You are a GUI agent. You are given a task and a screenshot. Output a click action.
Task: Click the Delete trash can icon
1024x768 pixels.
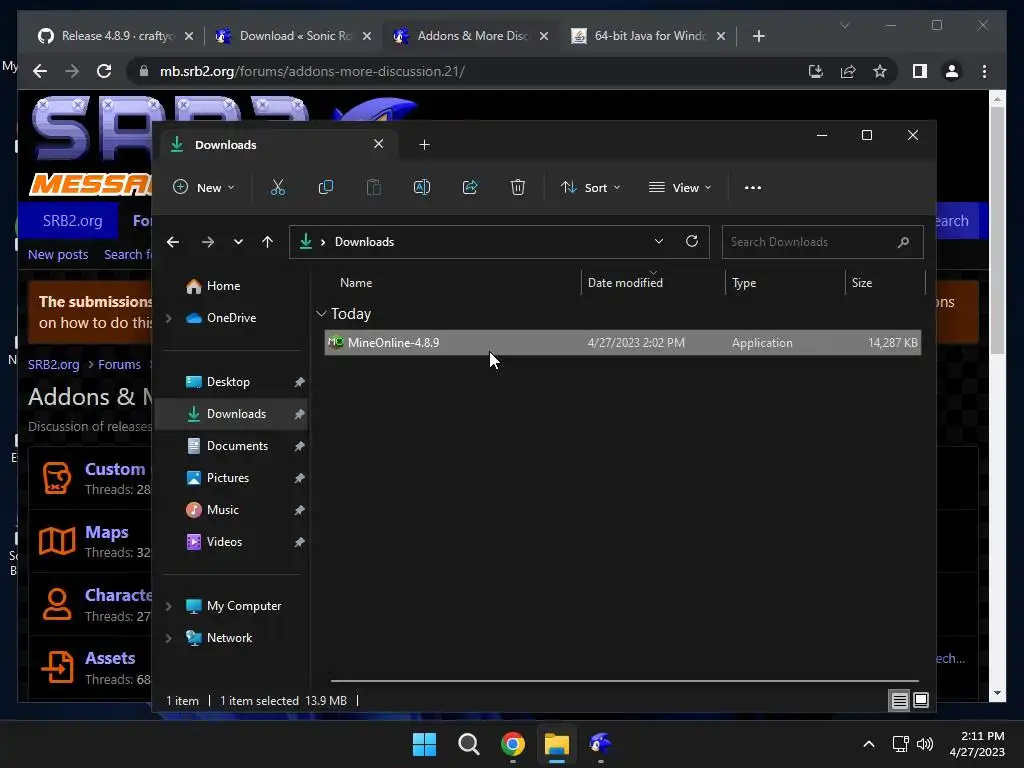[x=518, y=187]
